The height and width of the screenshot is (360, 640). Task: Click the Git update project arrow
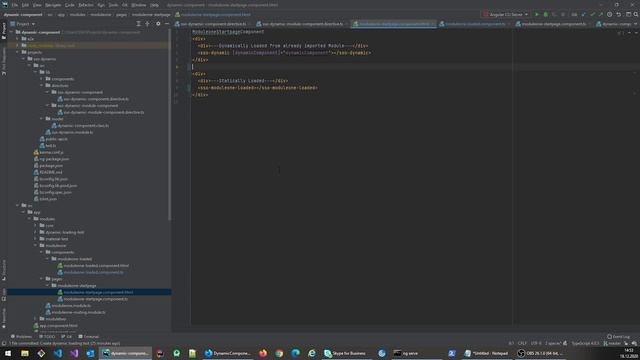584,14
